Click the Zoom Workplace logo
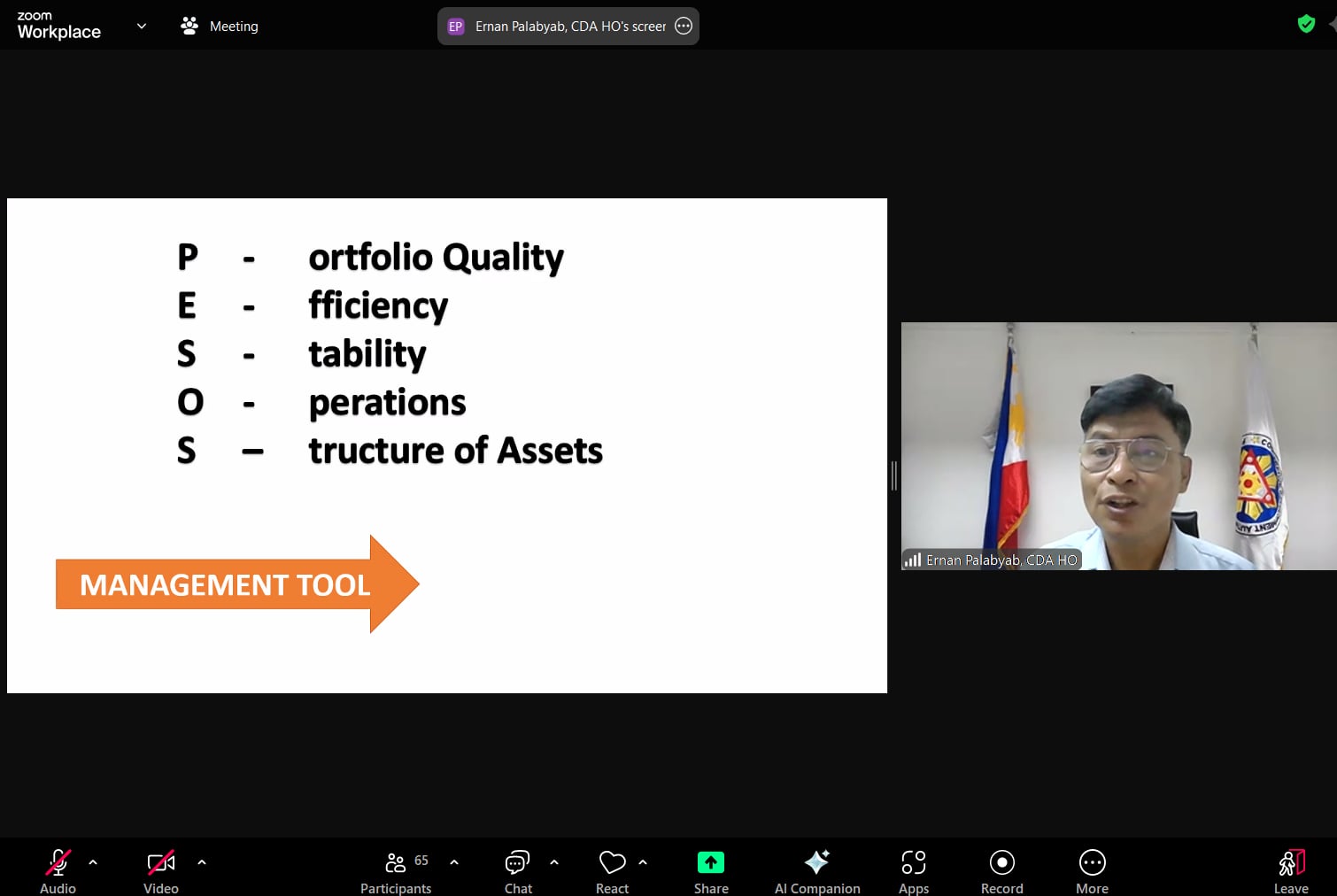 [x=58, y=26]
